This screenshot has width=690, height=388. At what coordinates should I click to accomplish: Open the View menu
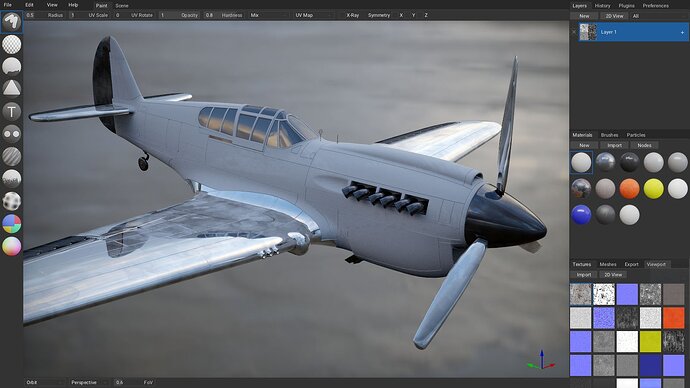click(x=52, y=5)
